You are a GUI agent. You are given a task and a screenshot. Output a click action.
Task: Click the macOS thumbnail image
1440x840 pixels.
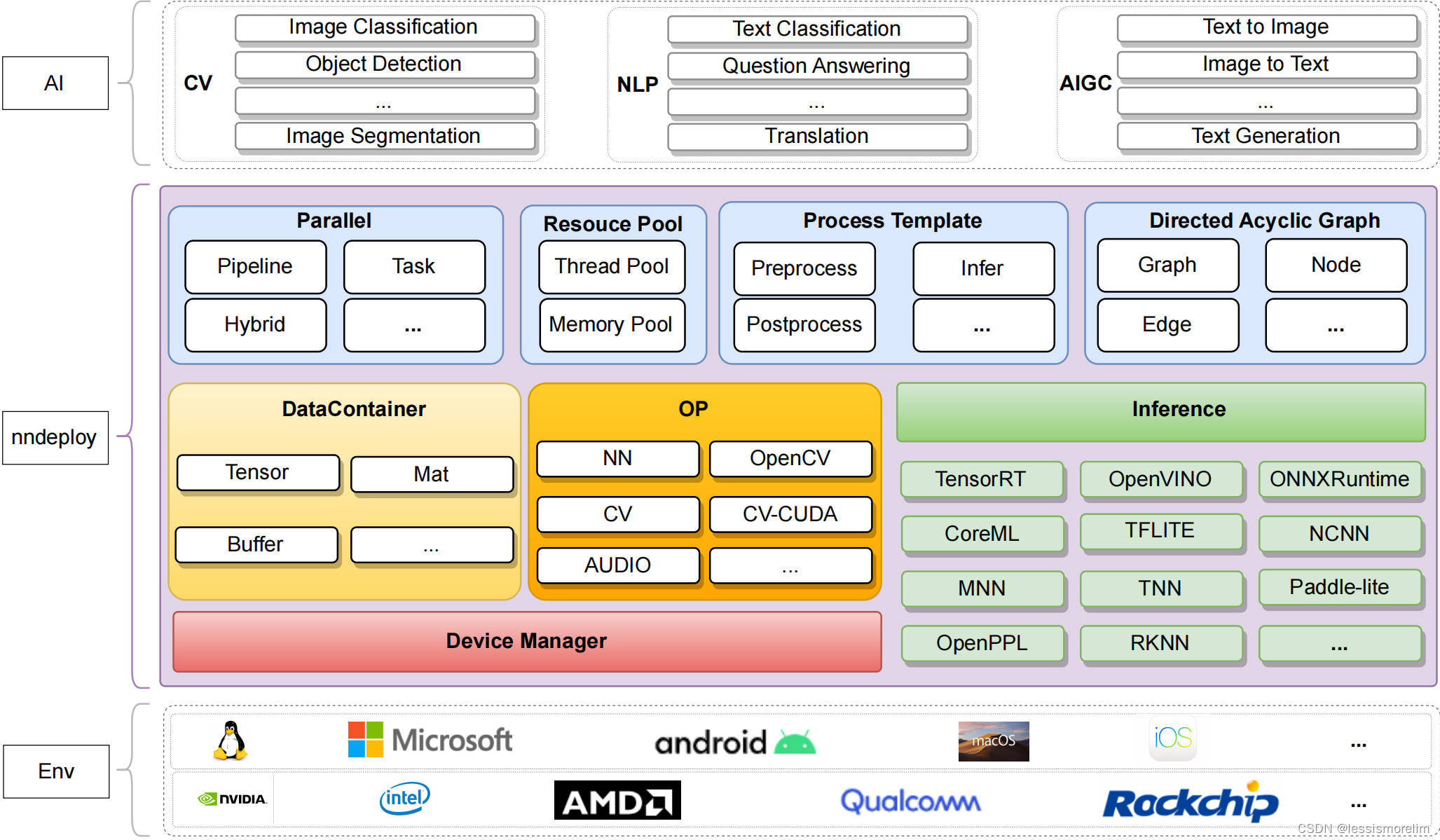pyautogui.click(x=993, y=741)
